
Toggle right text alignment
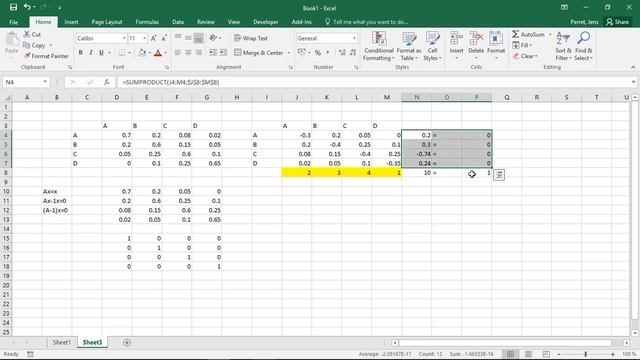coord(198,53)
